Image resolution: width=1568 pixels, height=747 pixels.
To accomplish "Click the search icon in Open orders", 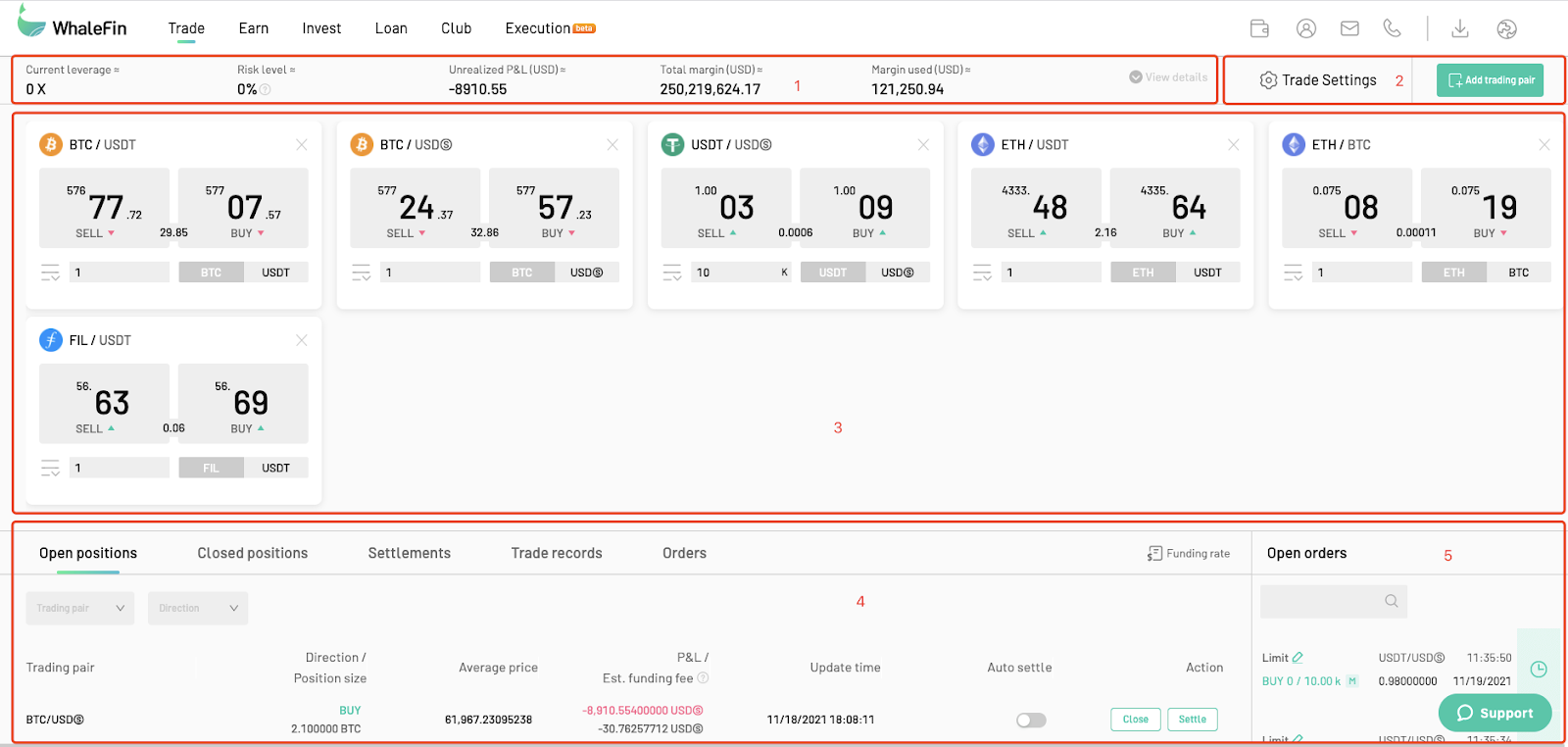I will pos(1392,601).
